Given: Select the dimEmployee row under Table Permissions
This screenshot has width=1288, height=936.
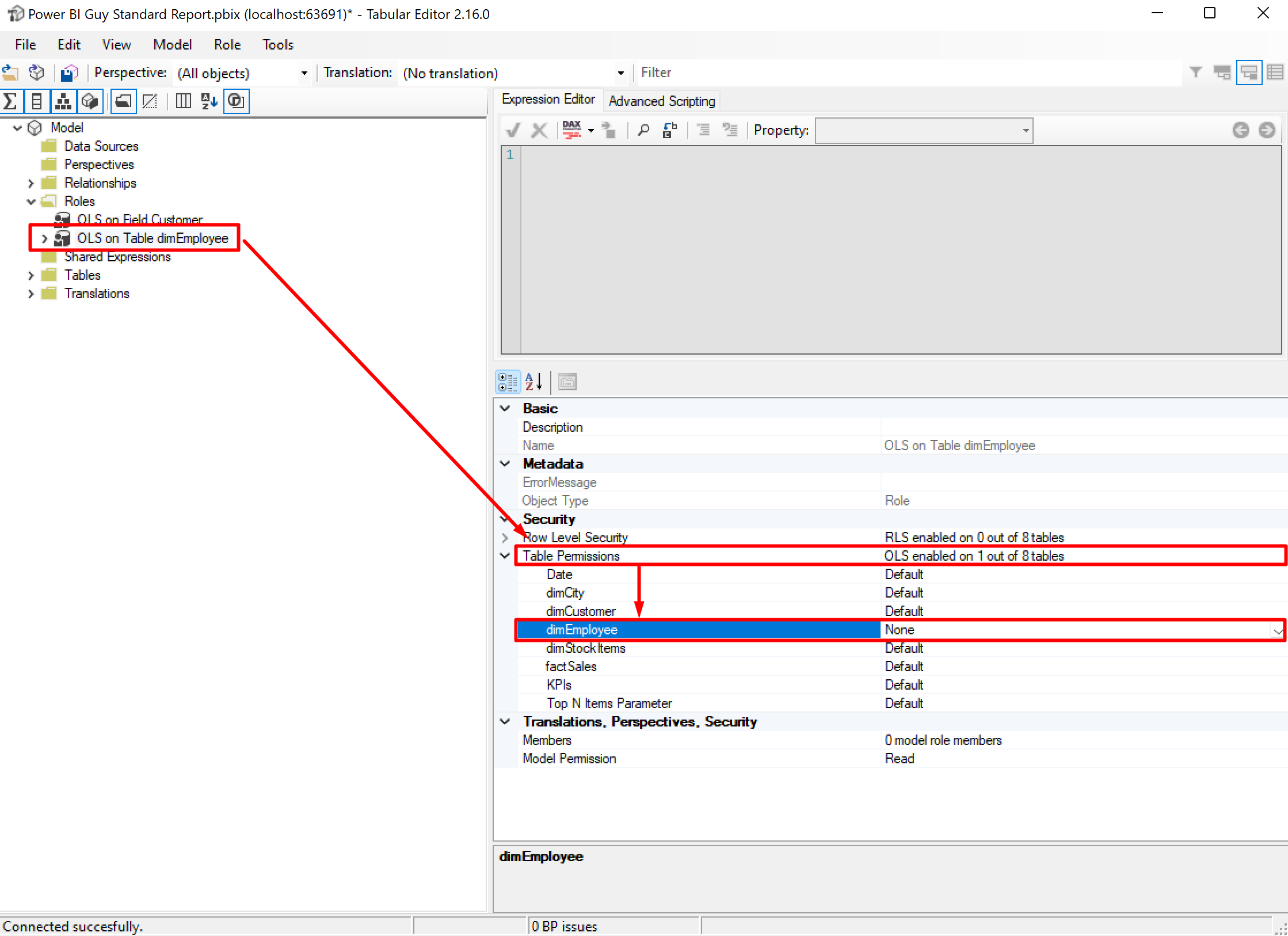Looking at the screenshot, I should 581,629.
